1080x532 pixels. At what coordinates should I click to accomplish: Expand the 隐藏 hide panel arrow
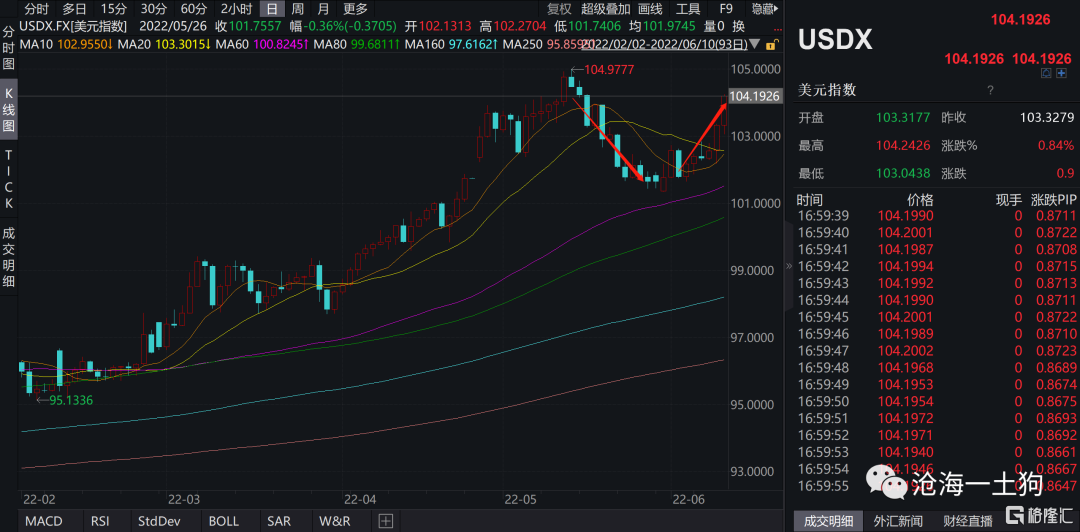[765, 9]
